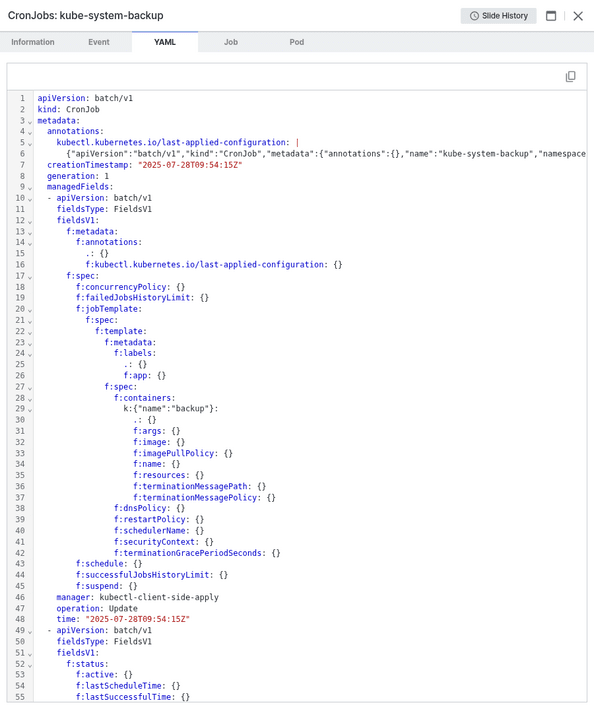Screen dimensions: 594x713
Task: Click the 'f:args: {}' line
Action: [x=157, y=431]
